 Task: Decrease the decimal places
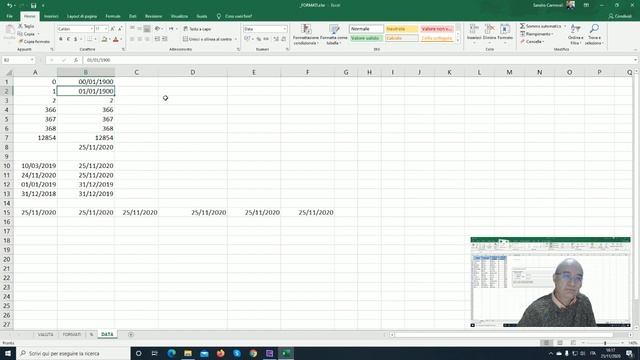click(x=283, y=39)
